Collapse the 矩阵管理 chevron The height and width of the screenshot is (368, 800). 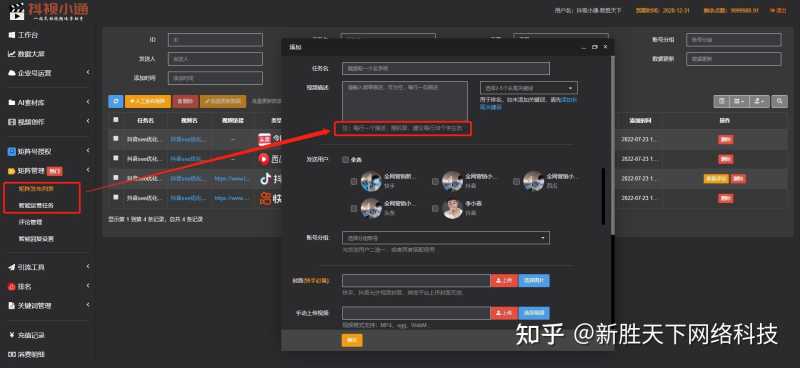pos(88,170)
